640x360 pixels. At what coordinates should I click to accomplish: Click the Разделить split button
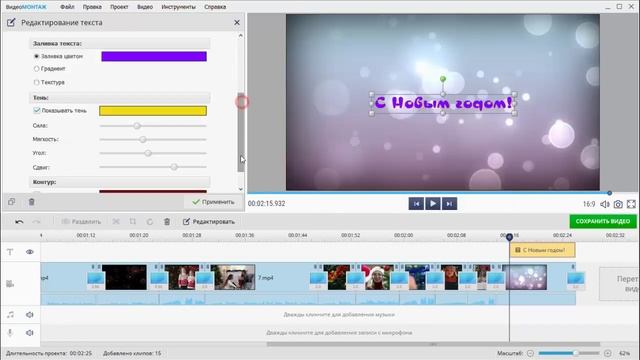click(x=81, y=222)
